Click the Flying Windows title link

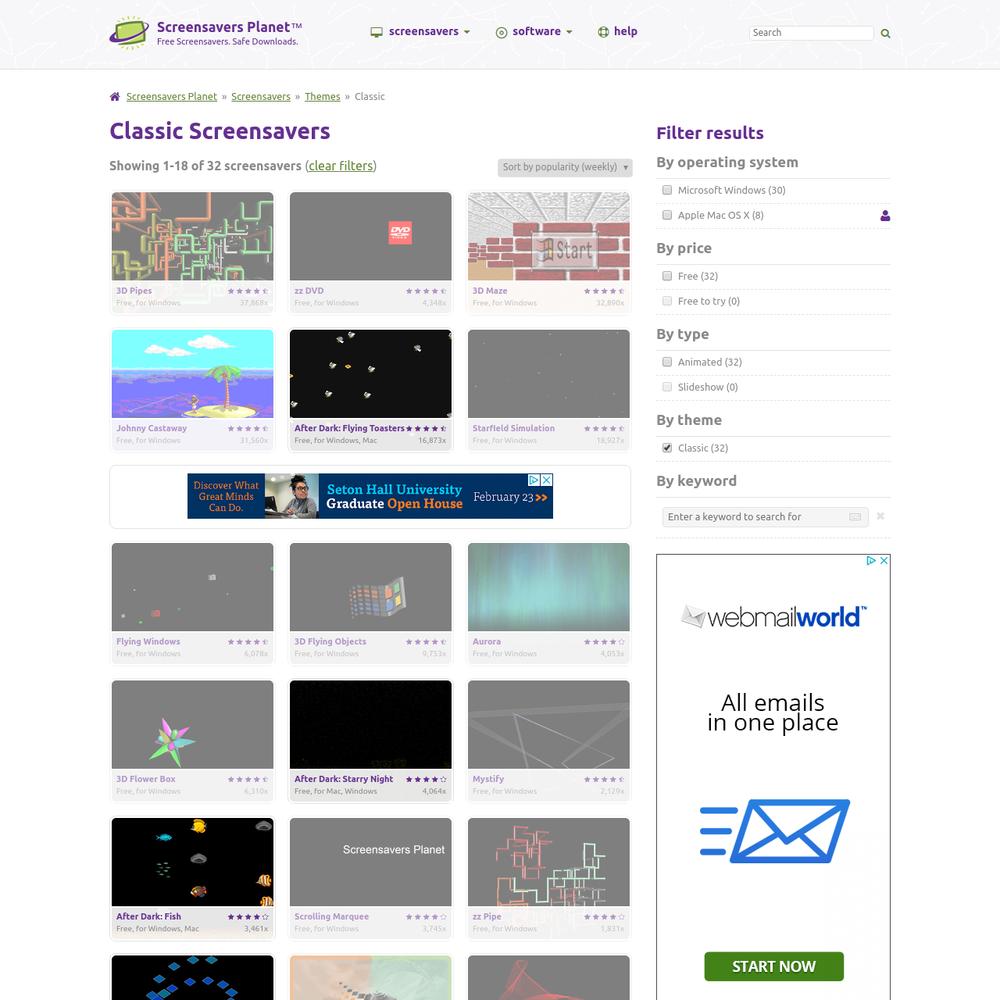point(148,642)
